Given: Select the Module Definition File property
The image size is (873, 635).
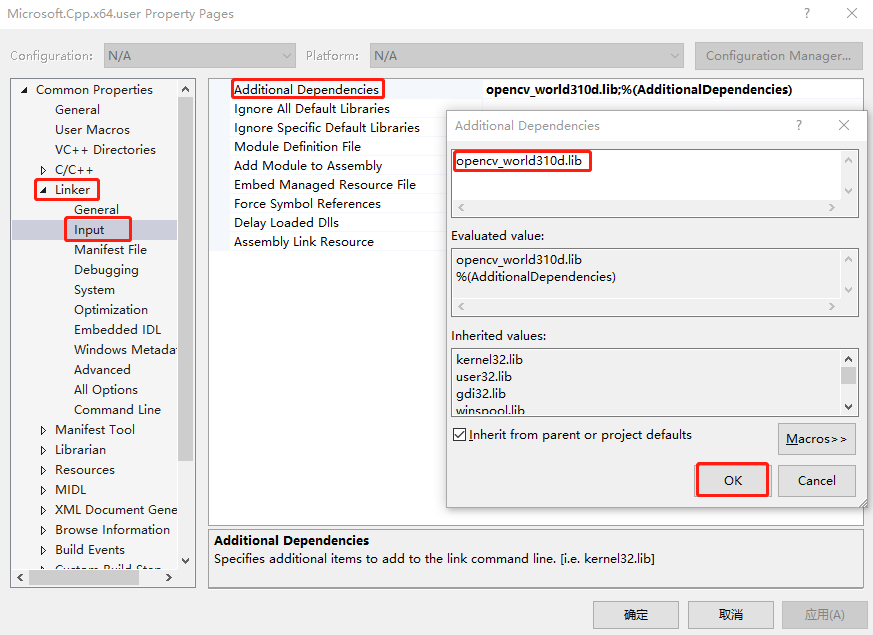Looking at the screenshot, I should pos(297,147).
